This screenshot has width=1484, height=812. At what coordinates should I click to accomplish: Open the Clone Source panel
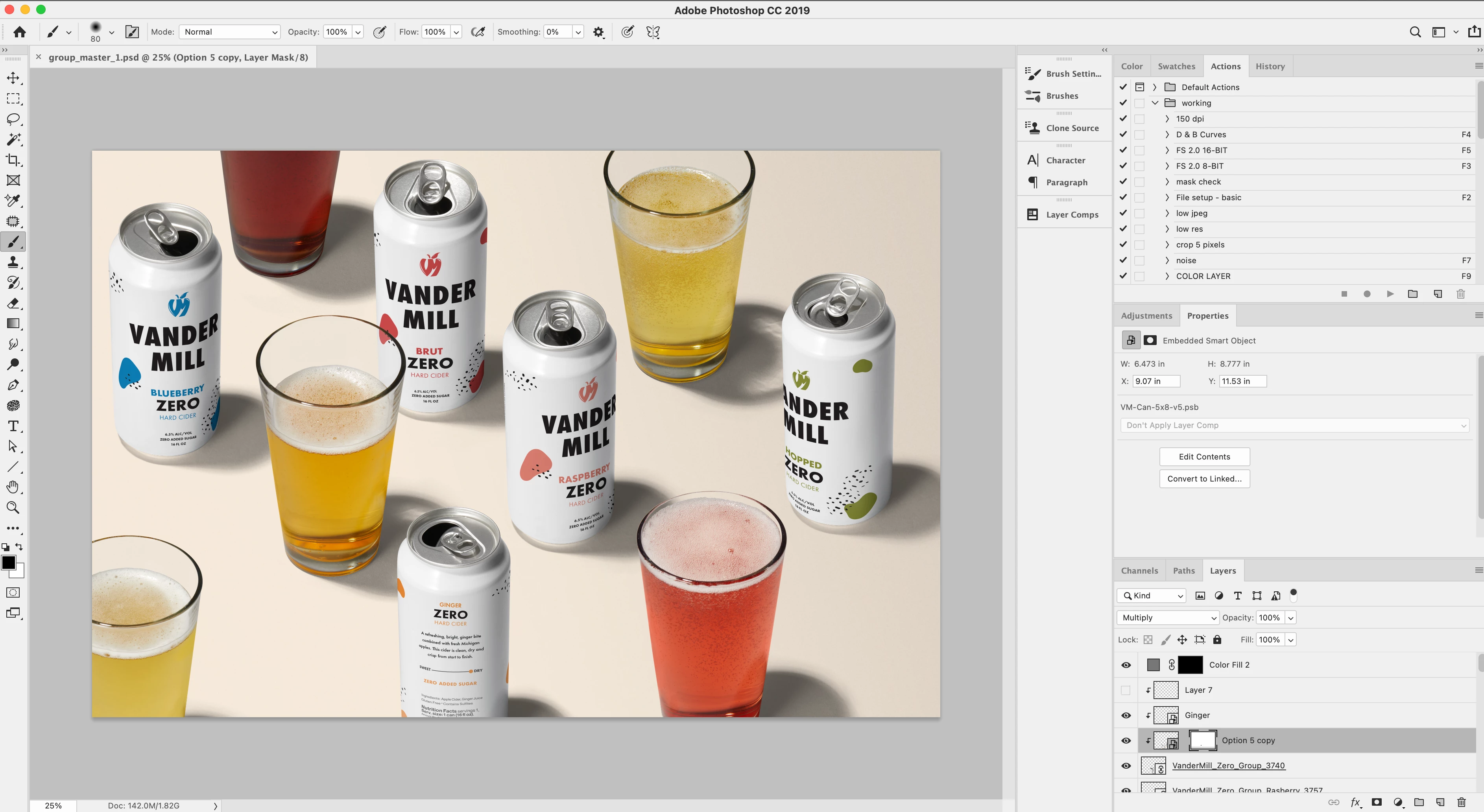coord(1072,128)
